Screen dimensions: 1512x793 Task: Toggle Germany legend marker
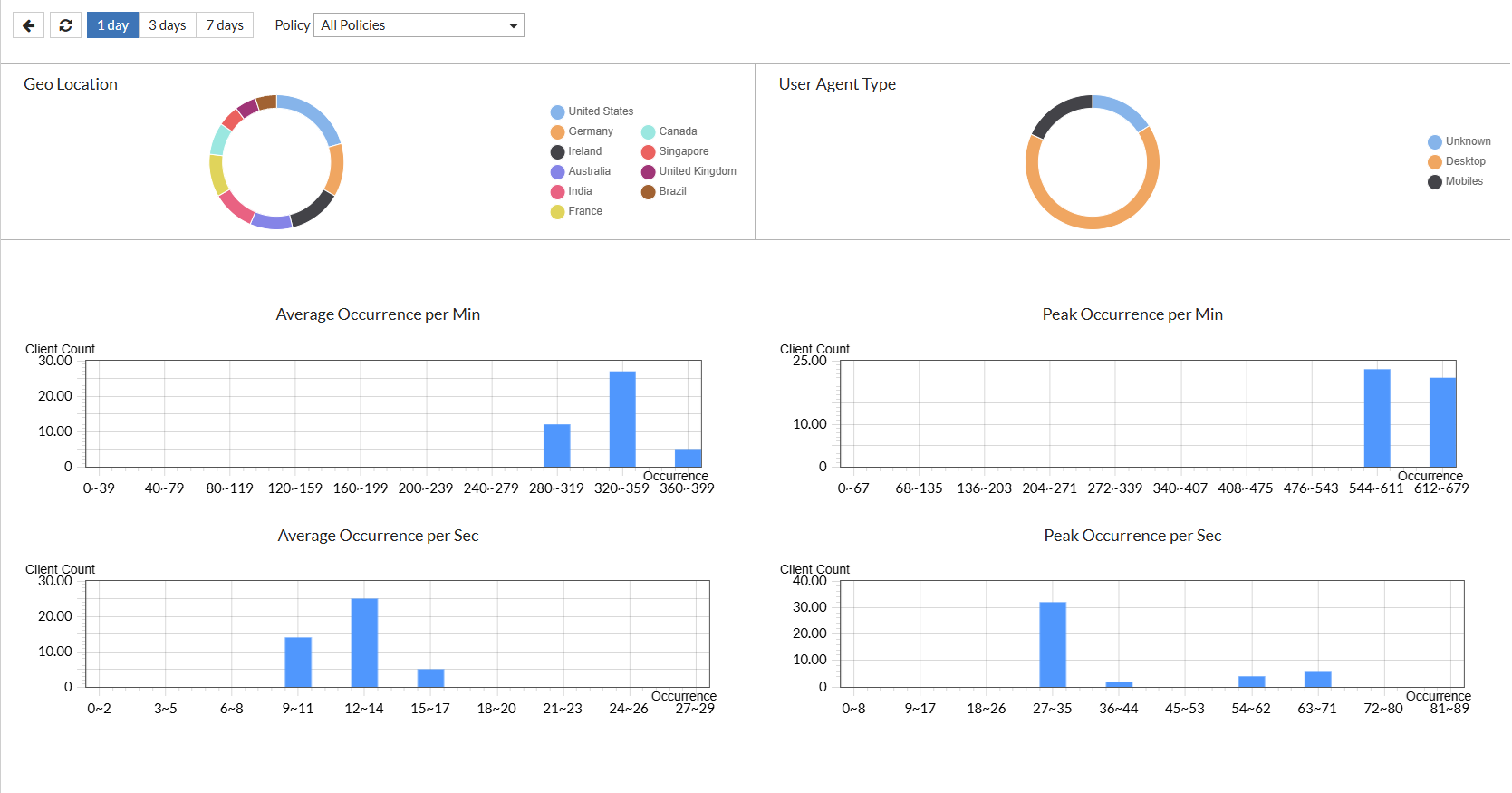558,132
